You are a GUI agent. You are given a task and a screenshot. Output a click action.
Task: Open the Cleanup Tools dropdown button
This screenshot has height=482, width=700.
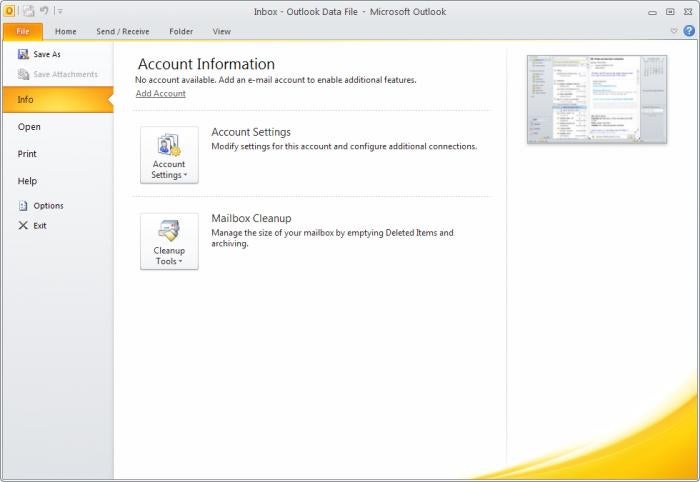pyautogui.click(x=169, y=241)
